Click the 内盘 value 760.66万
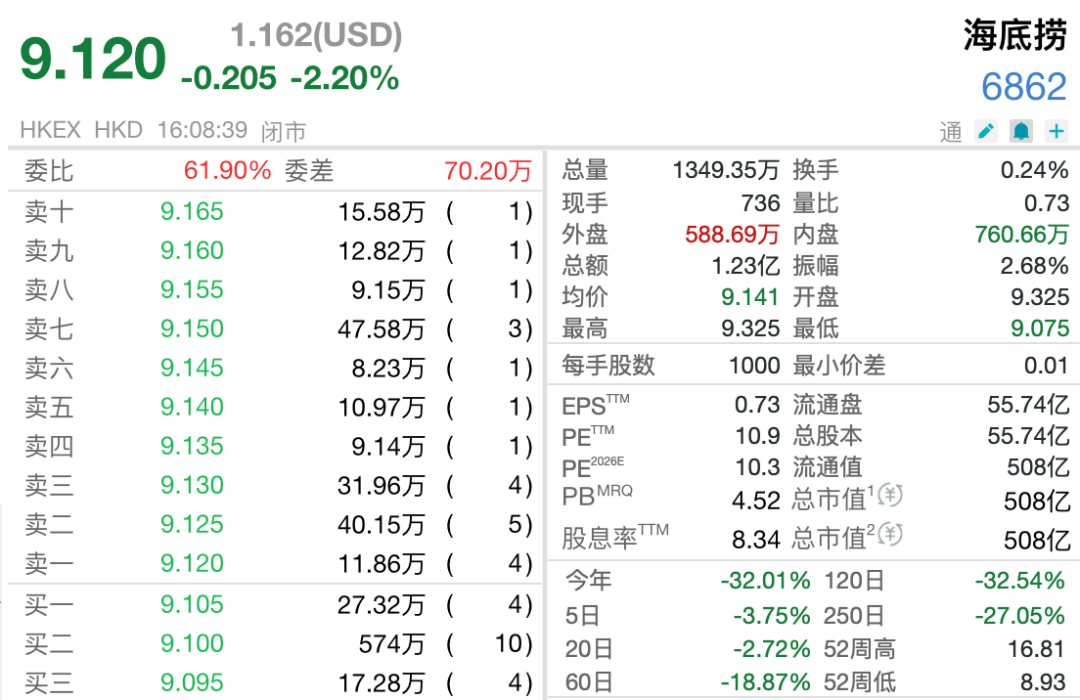 [1022, 235]
